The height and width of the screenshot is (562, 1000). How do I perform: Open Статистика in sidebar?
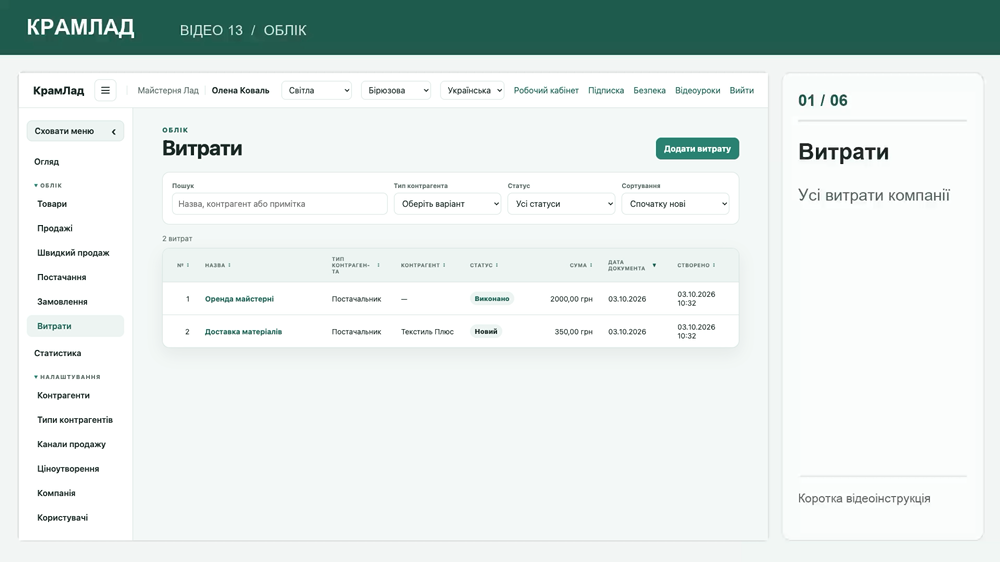point(57,353)
